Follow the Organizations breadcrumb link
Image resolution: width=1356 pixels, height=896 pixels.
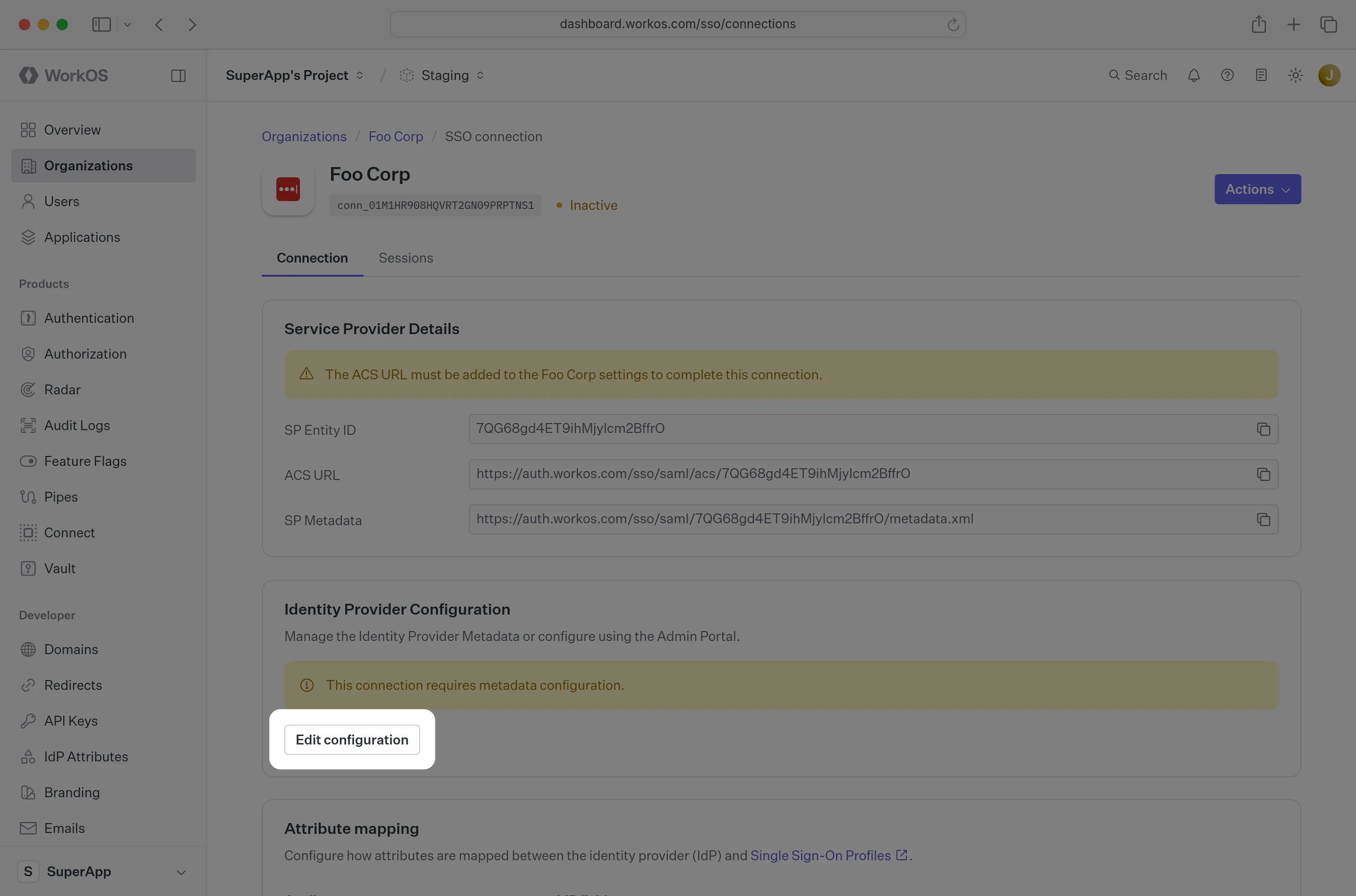(304, 136)
